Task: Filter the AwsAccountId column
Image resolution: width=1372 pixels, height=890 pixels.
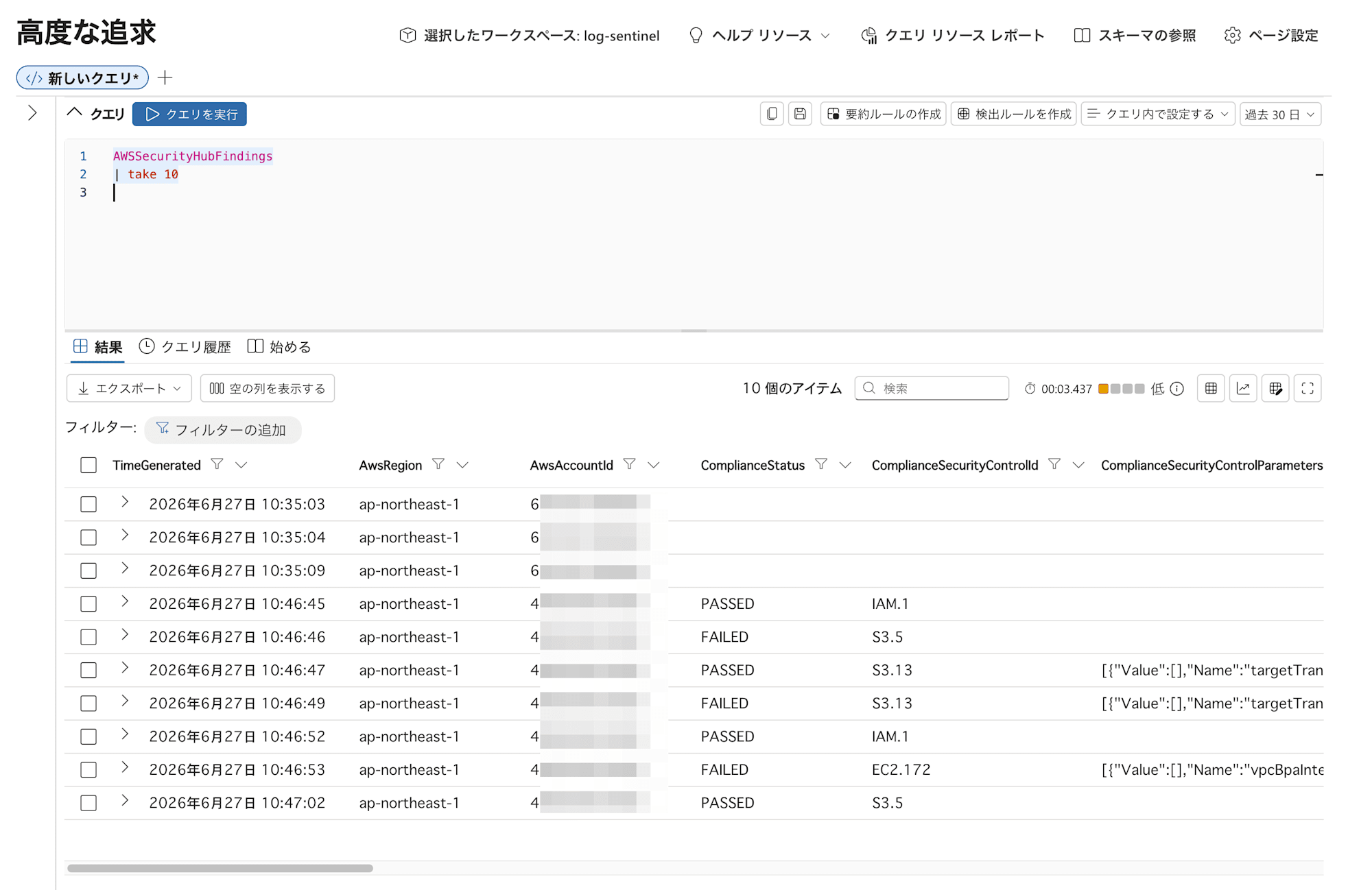Action: 629,464
